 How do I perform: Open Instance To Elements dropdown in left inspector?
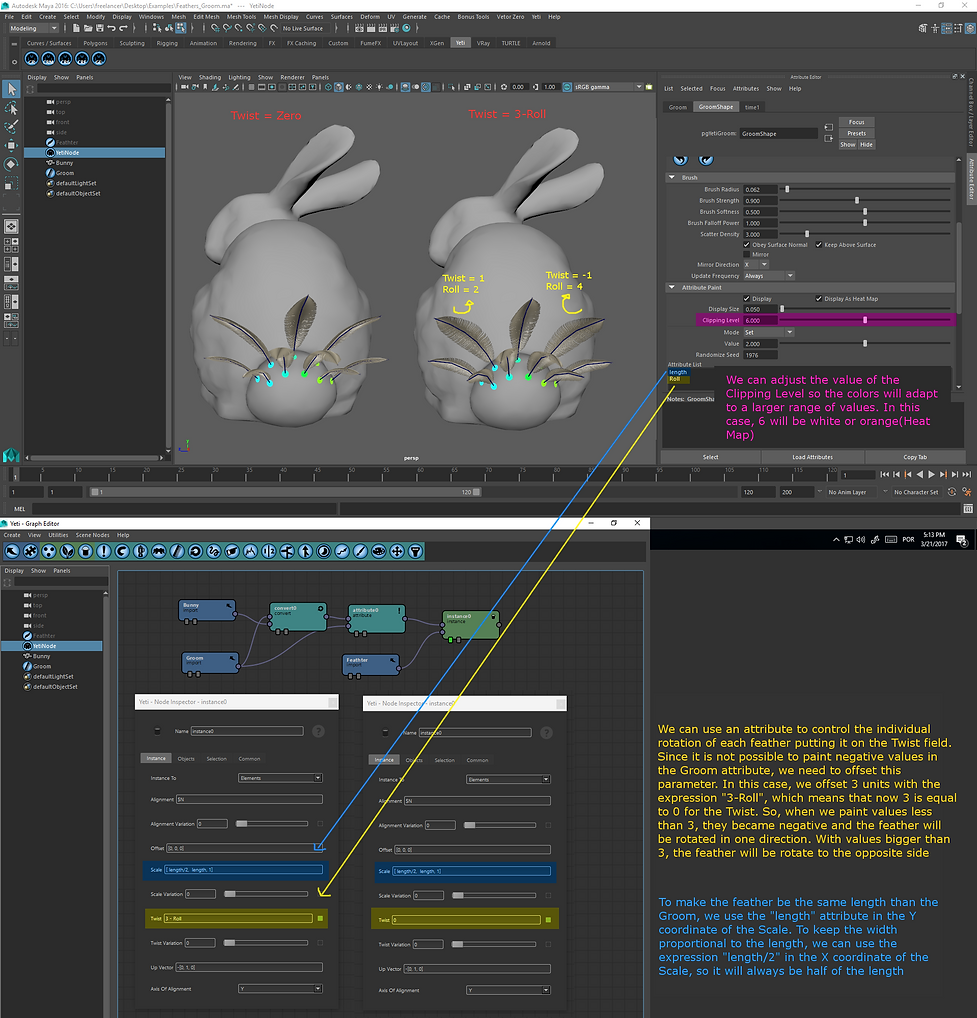click(x=280, y=778)
